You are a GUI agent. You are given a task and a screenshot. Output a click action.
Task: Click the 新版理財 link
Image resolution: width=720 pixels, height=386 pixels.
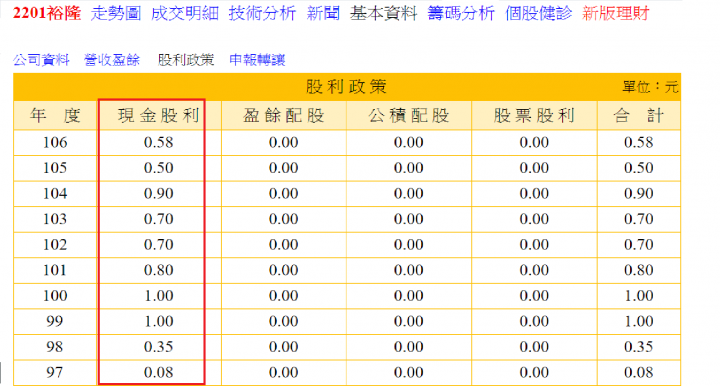(x=616, y=13)
